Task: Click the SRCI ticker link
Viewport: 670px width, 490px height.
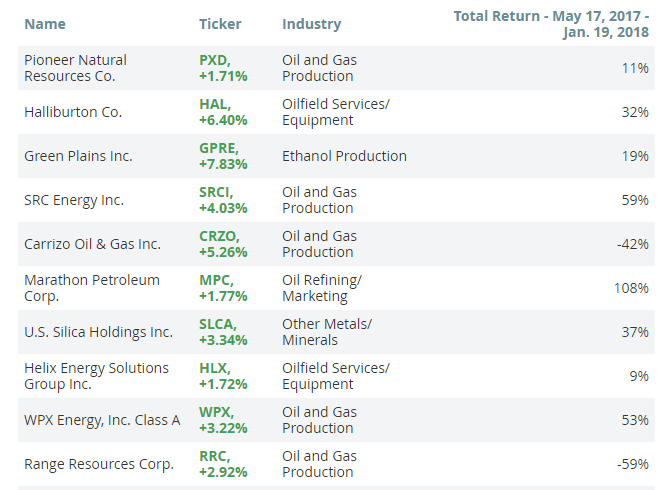Action: 216,192
